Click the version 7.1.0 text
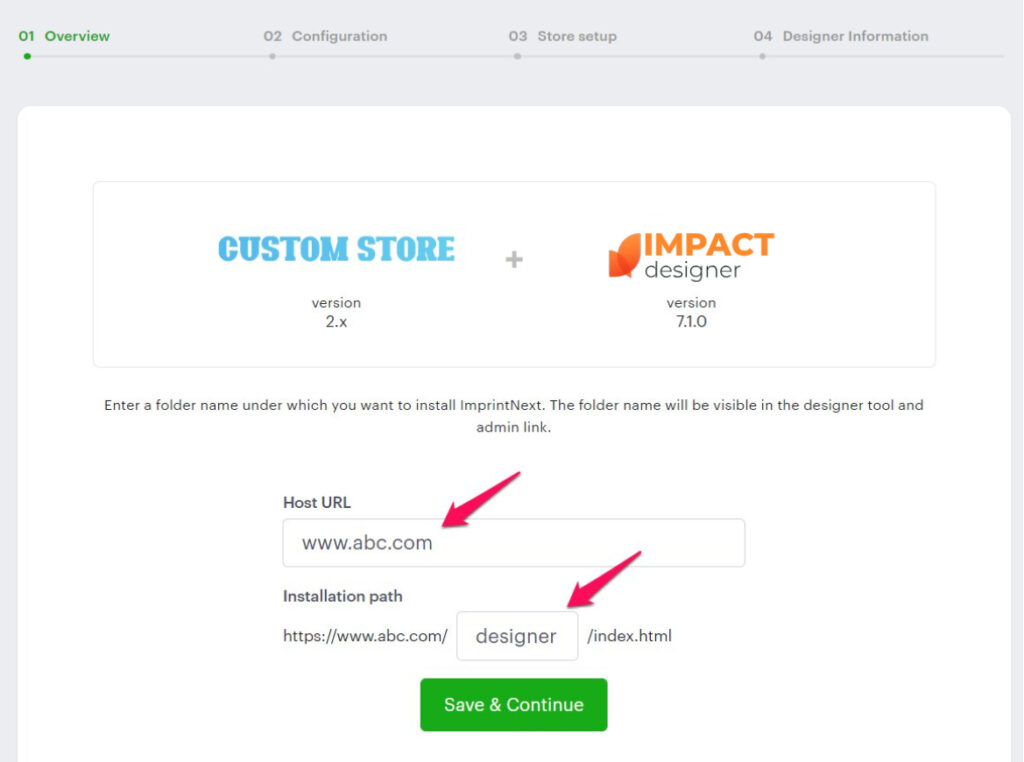The width and height of the screenshot is (1024, 762). [691, 312]
